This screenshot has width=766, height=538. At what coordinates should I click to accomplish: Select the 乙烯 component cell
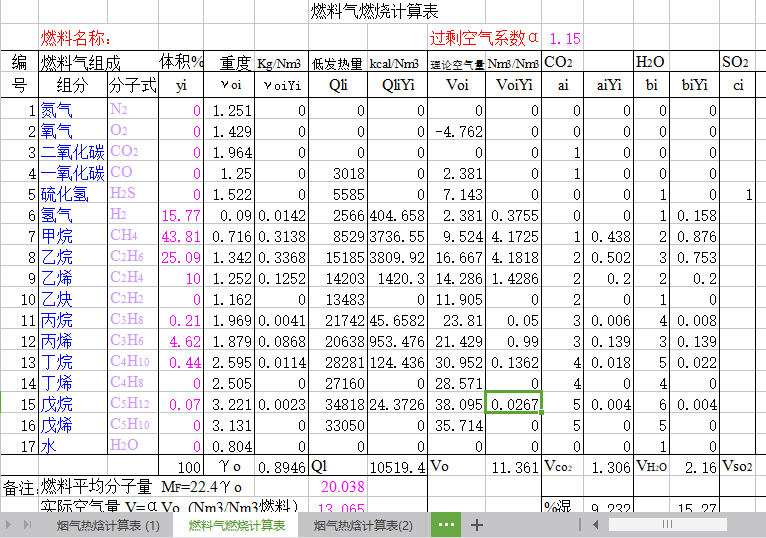(x=73, y=278)
